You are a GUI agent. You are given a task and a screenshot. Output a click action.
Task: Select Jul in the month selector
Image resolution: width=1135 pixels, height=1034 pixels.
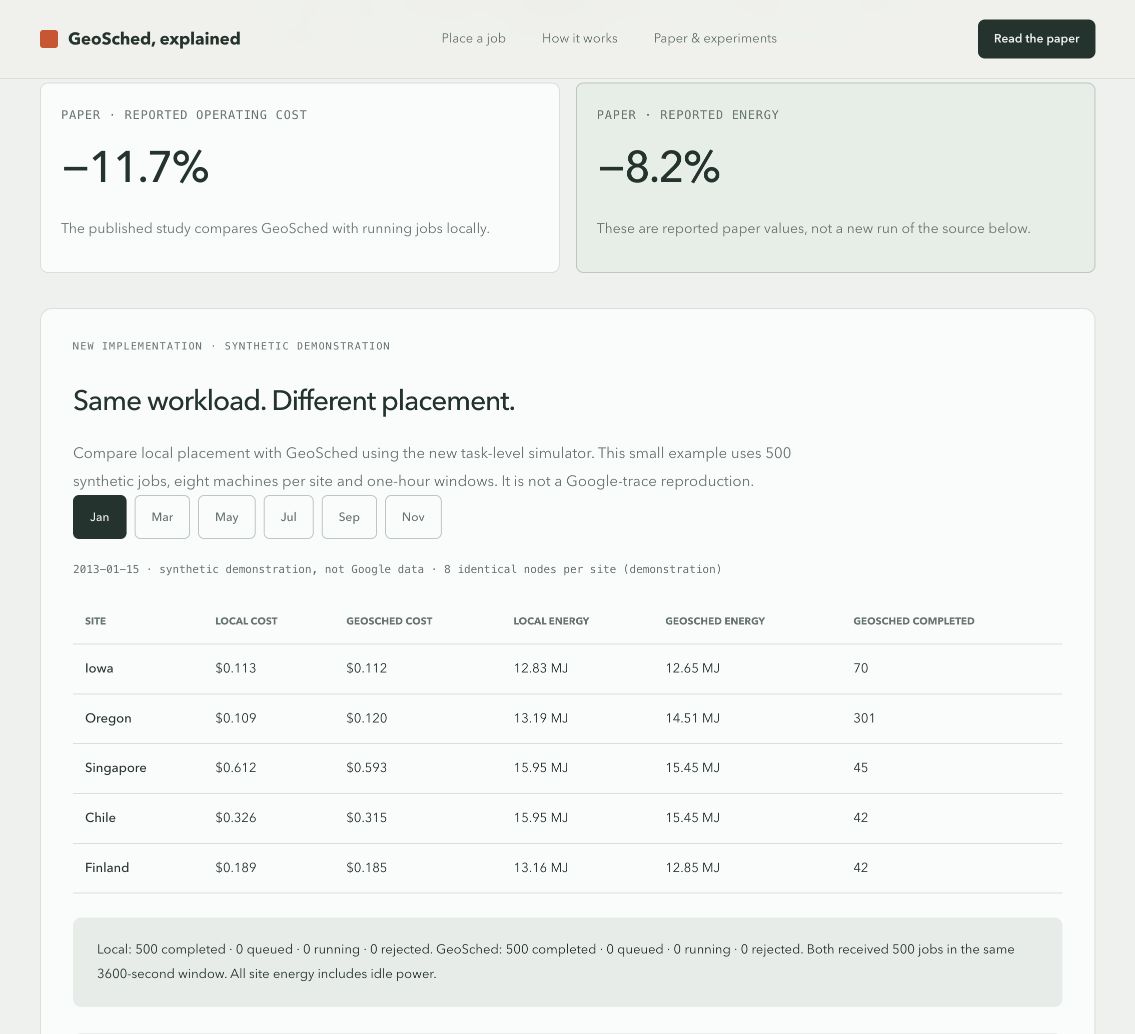coord(289,517)
